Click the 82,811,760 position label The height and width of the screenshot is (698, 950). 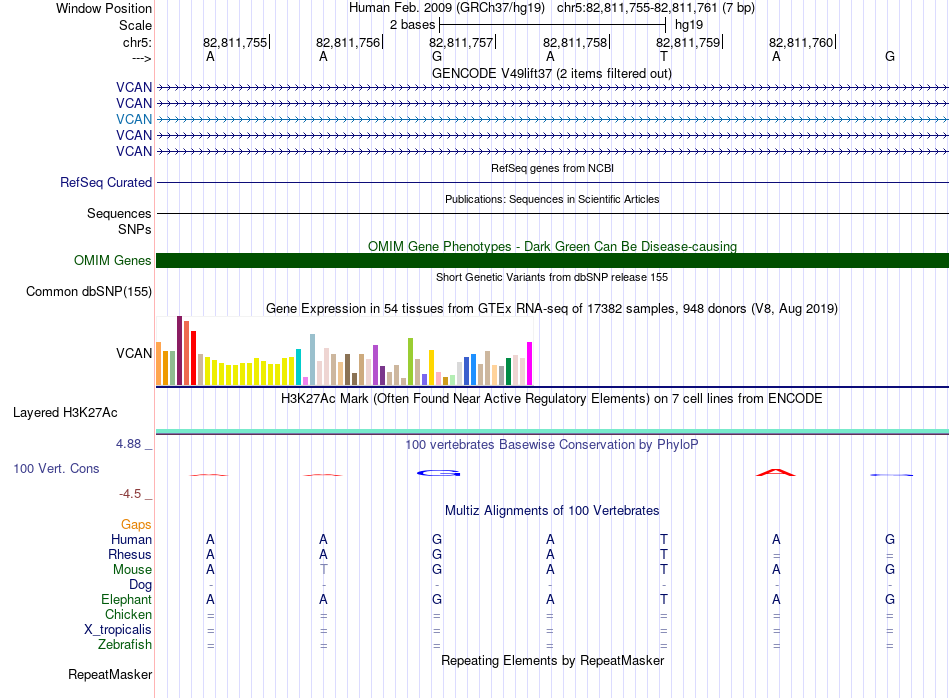coord(802,42)
